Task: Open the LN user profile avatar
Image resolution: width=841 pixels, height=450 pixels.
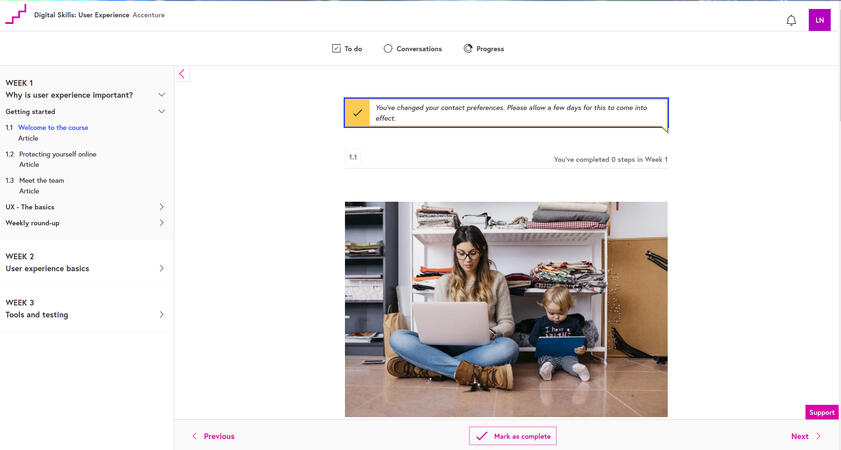Action: pyautogui.click(x=819, y=20)
